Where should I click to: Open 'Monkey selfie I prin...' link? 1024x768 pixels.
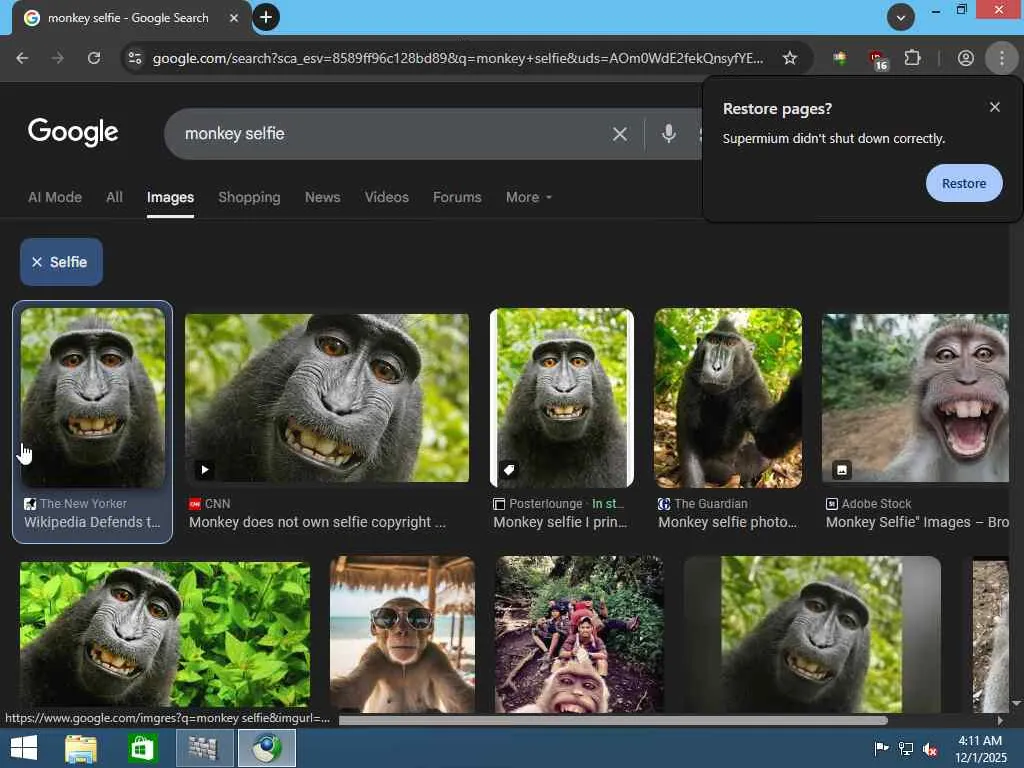tap(560, 522)
